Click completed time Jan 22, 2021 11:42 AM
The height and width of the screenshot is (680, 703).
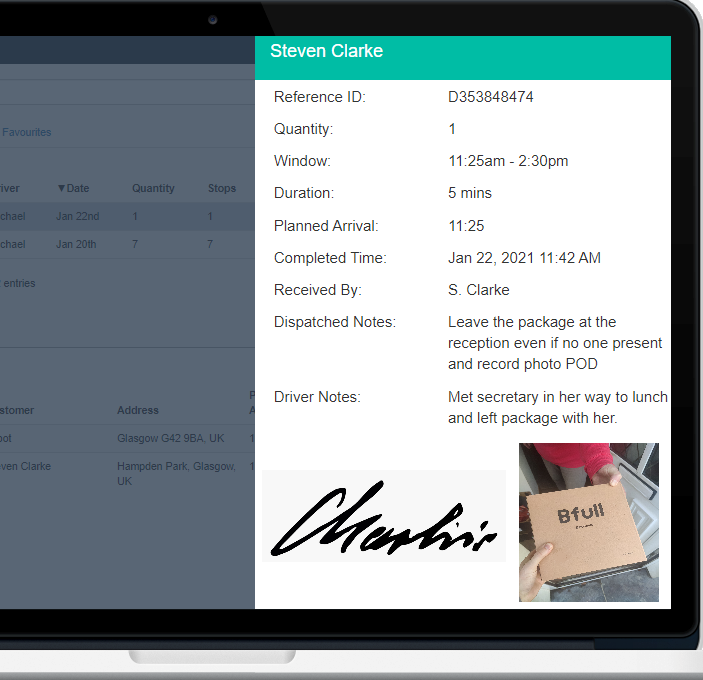pos(524,258)
